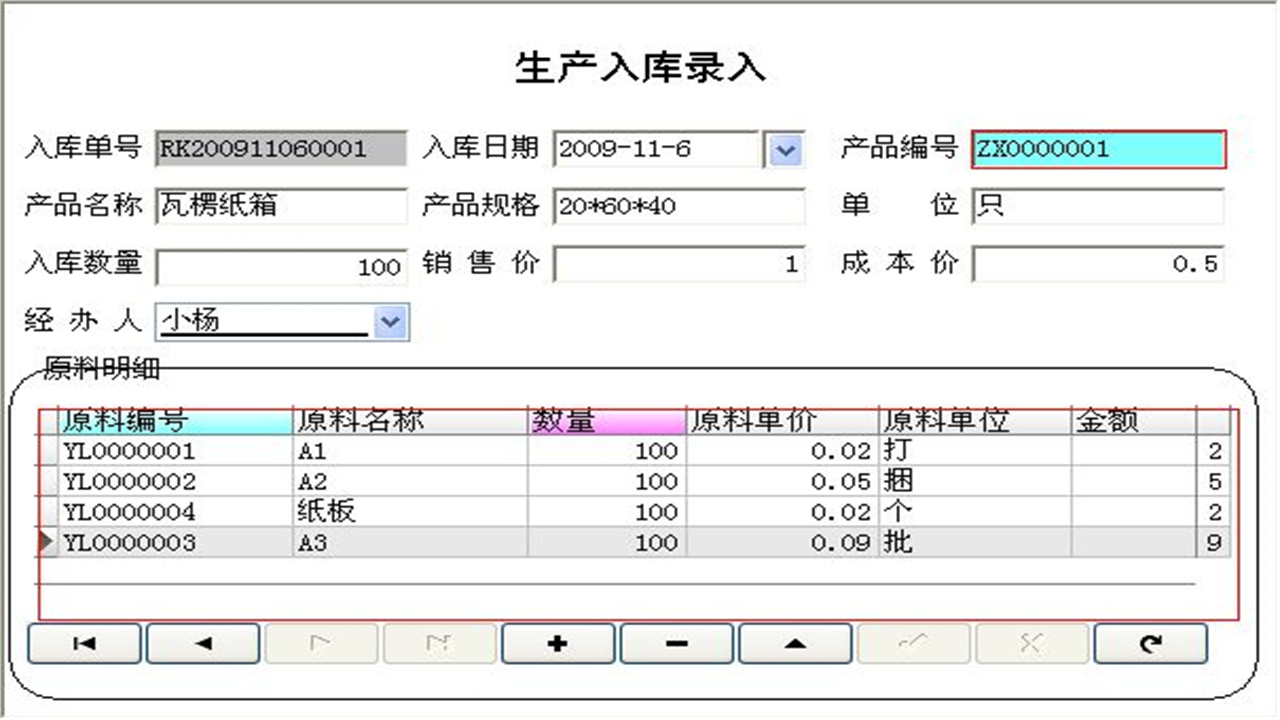Viewport: 1280px width, 720px height.
Task: Focus the 销售价 text field
Action: point(679,265)
